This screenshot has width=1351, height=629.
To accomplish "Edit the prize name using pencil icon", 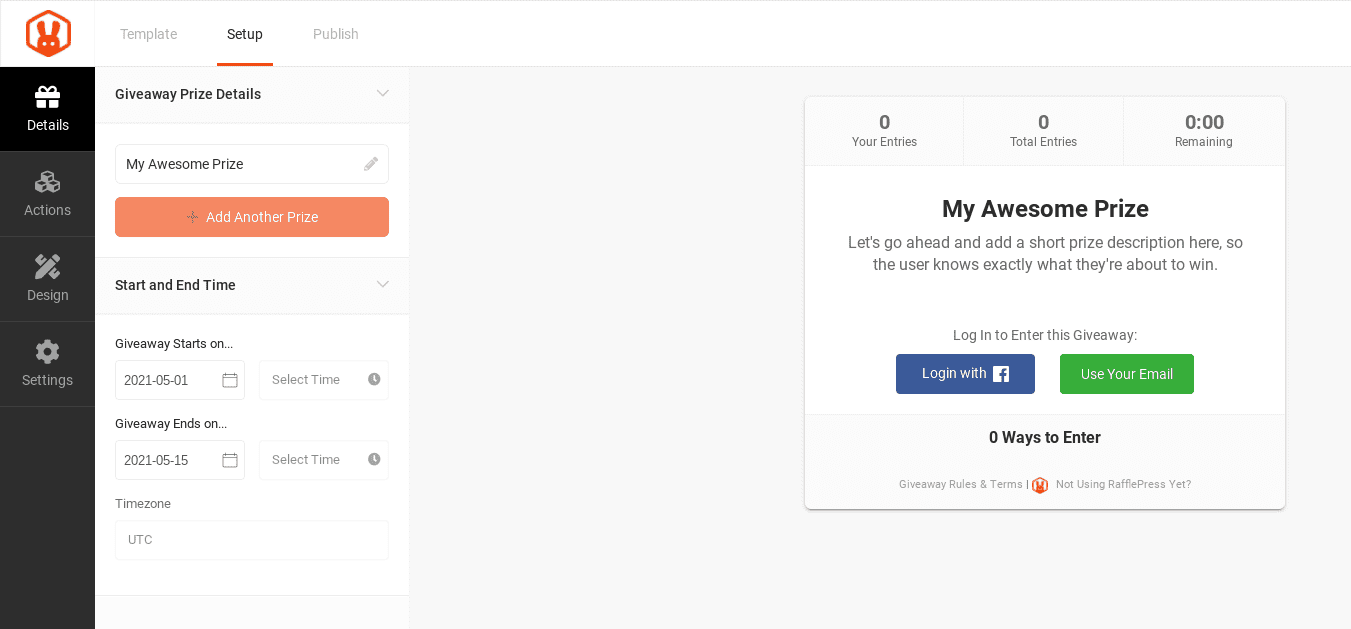I will click(371, 163).
